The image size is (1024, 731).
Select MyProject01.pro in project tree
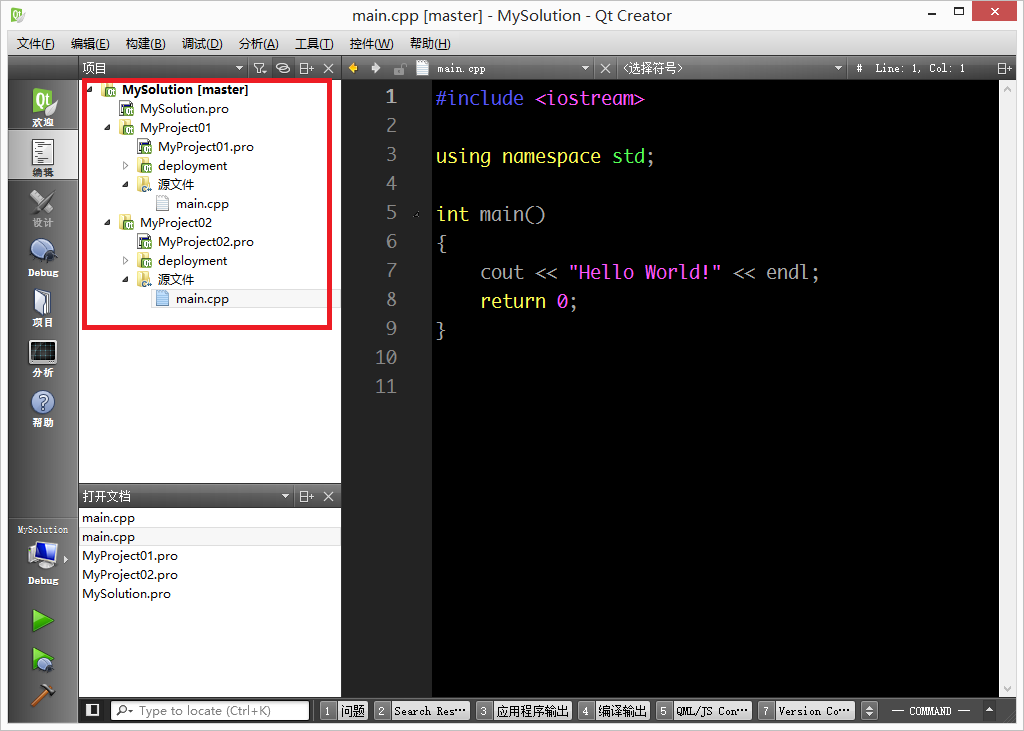coord(206,147)
